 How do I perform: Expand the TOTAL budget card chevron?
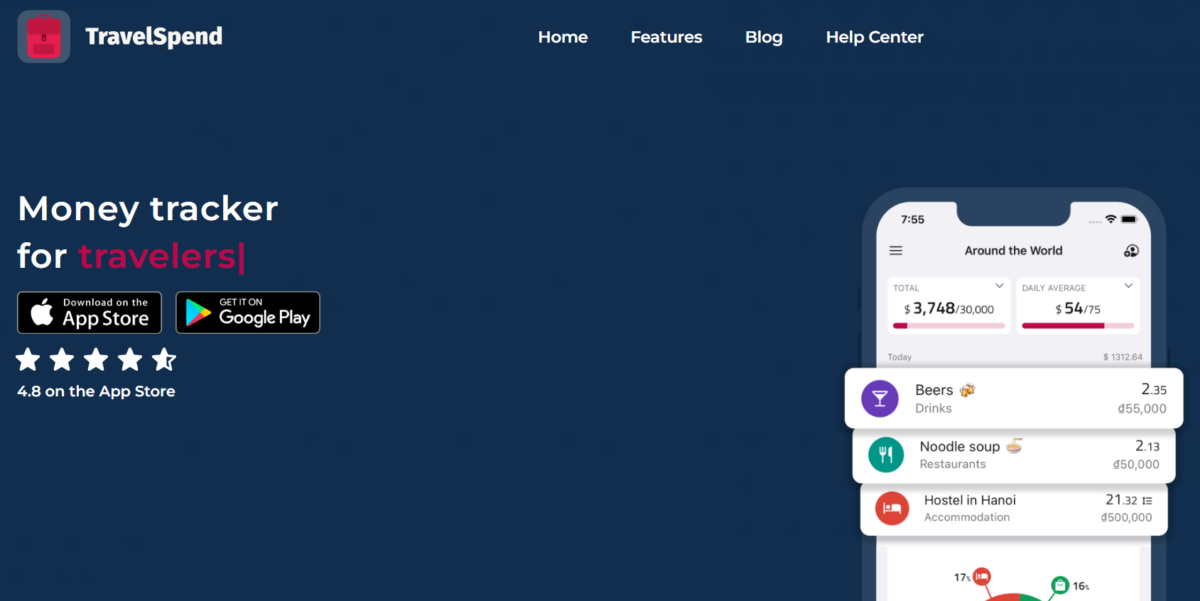point(999,286)
